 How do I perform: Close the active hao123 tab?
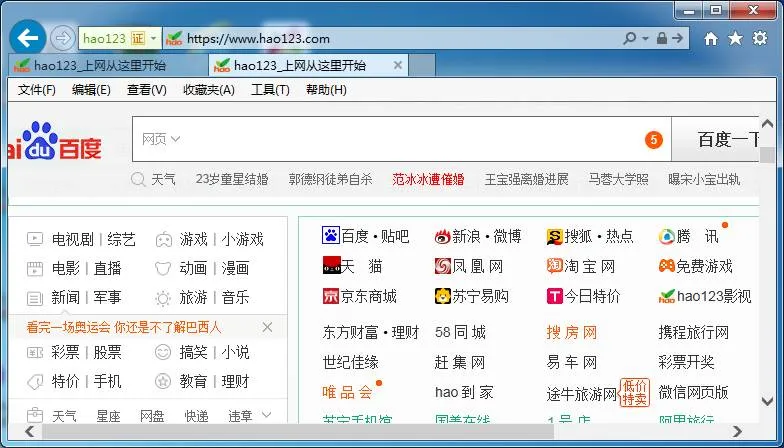(398, 66)
